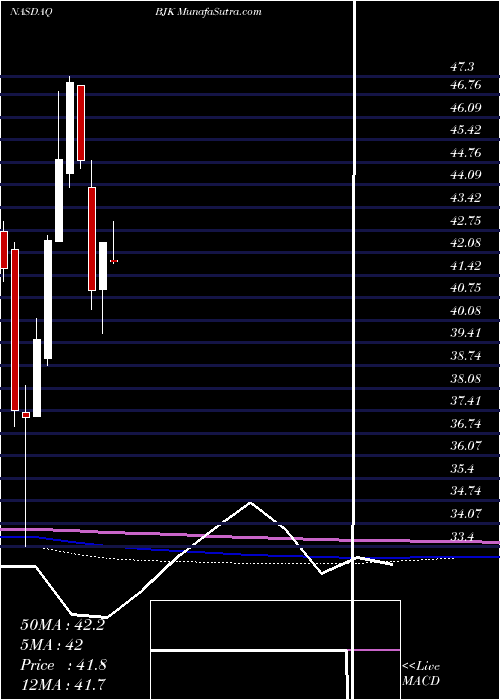Click the 46.76 price axis label
The image size is (500, 700).
(x=465, y=84)
